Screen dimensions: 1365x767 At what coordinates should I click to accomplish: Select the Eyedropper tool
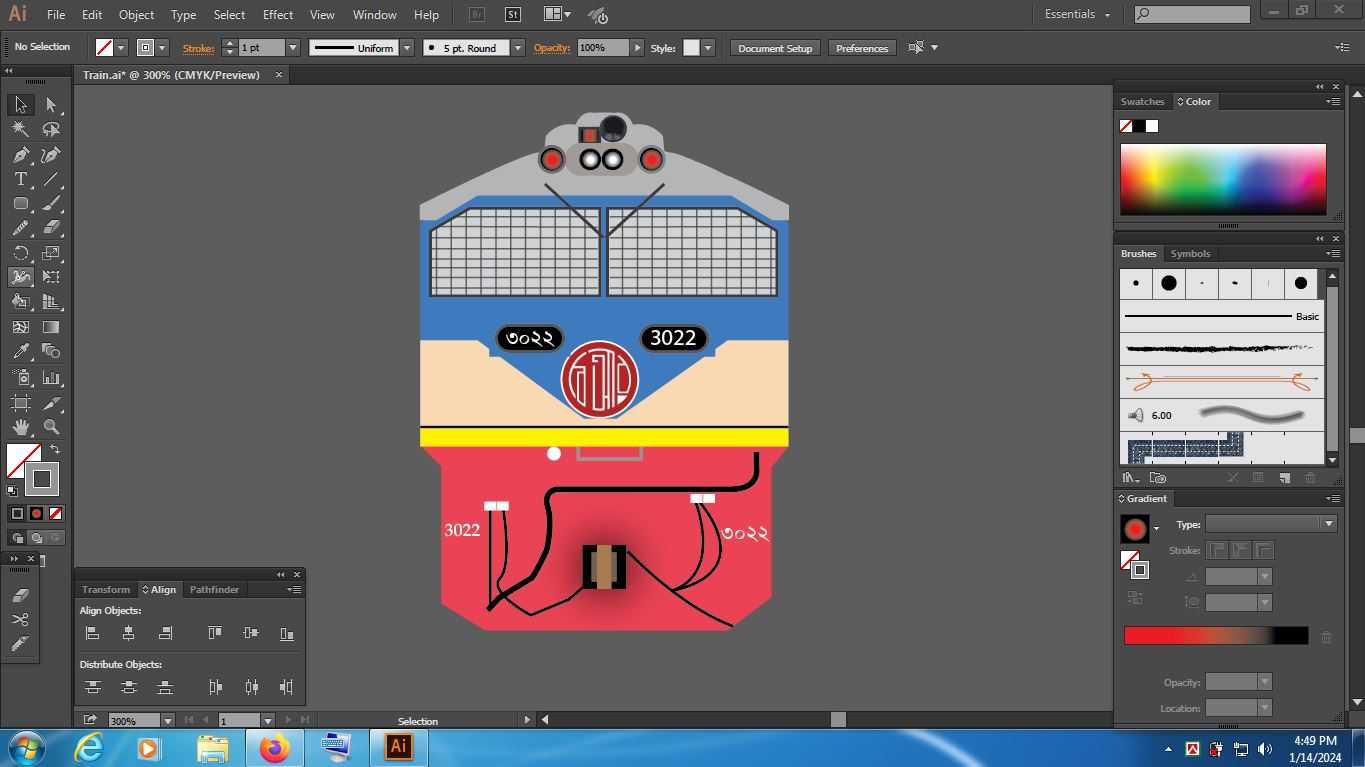pos(20,351)
